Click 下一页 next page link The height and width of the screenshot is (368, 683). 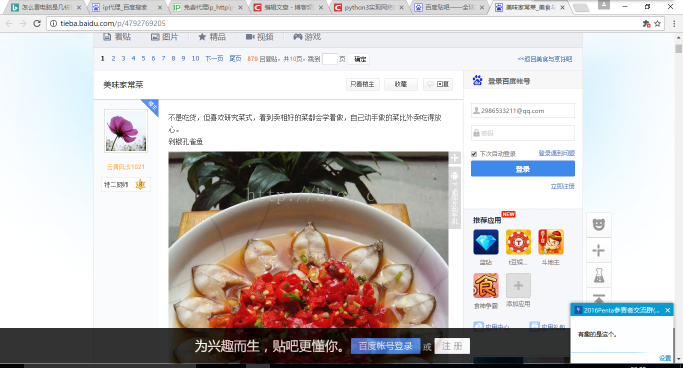point(214,58)
